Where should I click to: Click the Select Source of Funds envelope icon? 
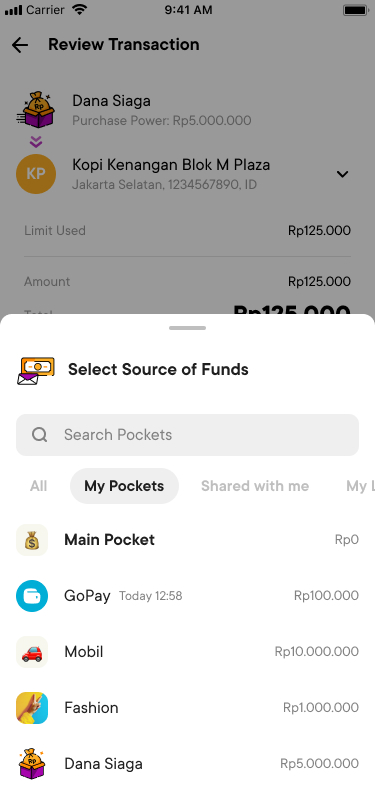(x=36, y=370)
